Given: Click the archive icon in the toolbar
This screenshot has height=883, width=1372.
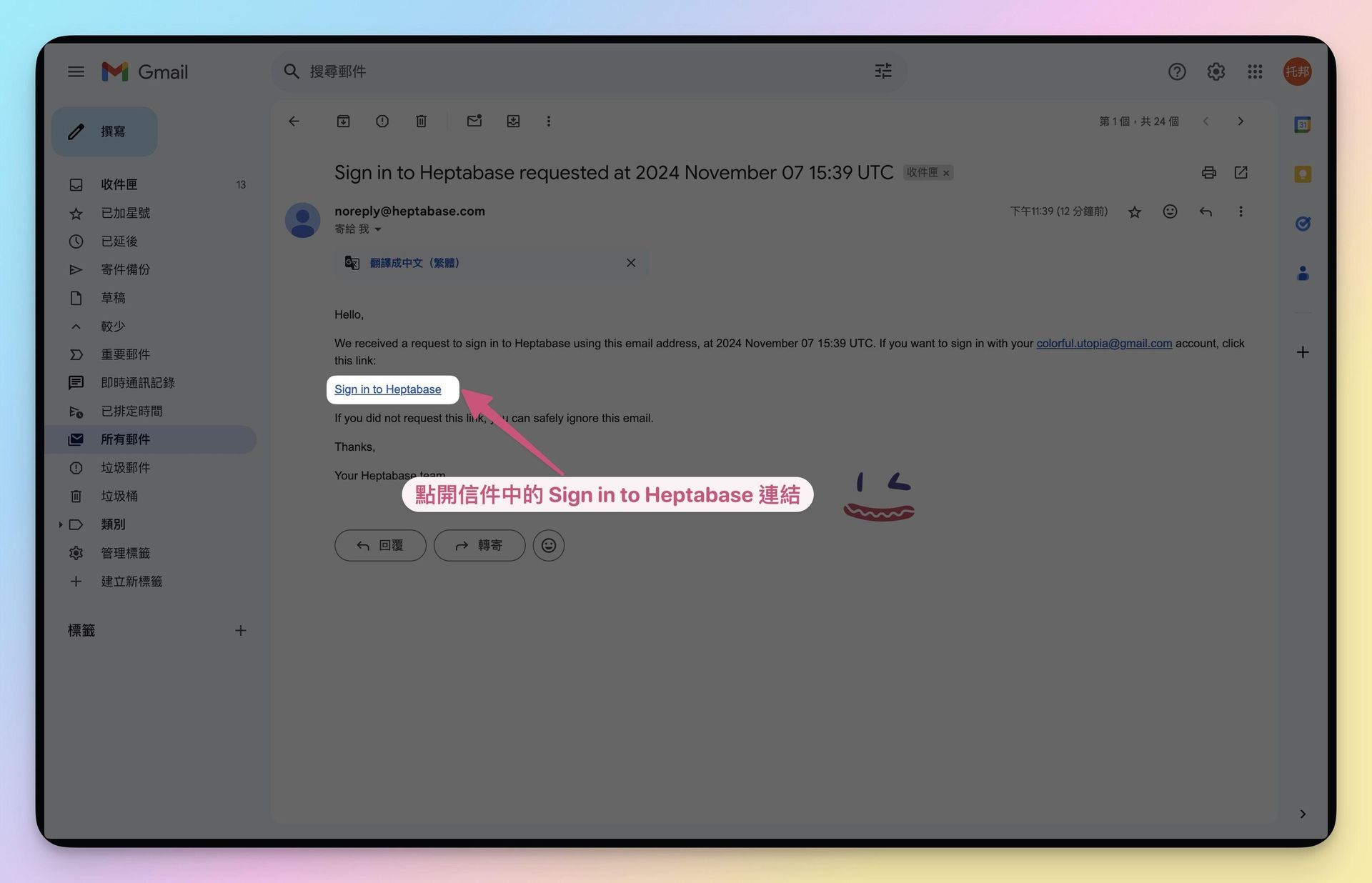Looking at the screenshot, I should pos(343,121).
